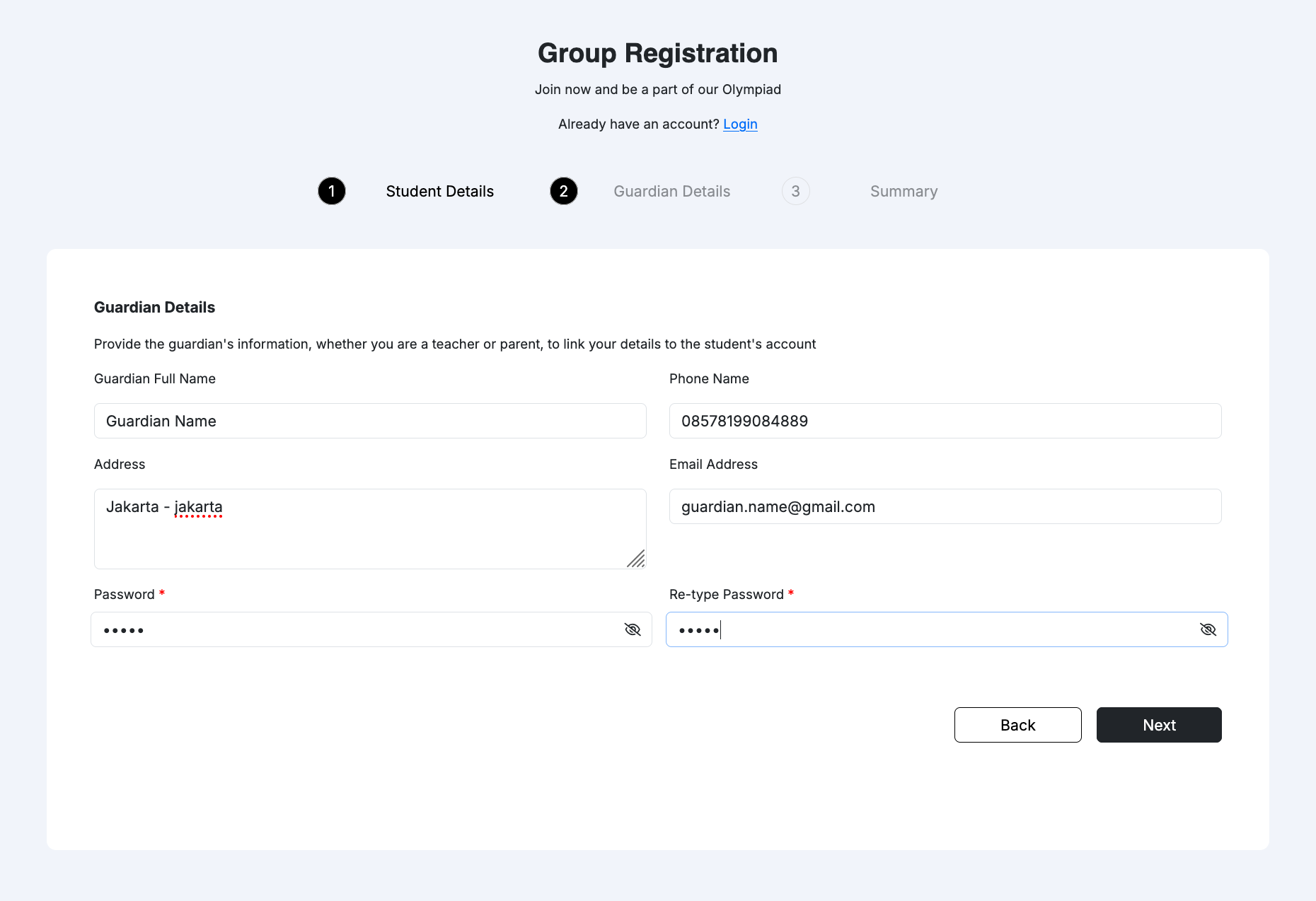This screenshot has height=901, width=1316.
Task: Show password in the Password field
Action: pyautogui.click(x=633, y=629)
